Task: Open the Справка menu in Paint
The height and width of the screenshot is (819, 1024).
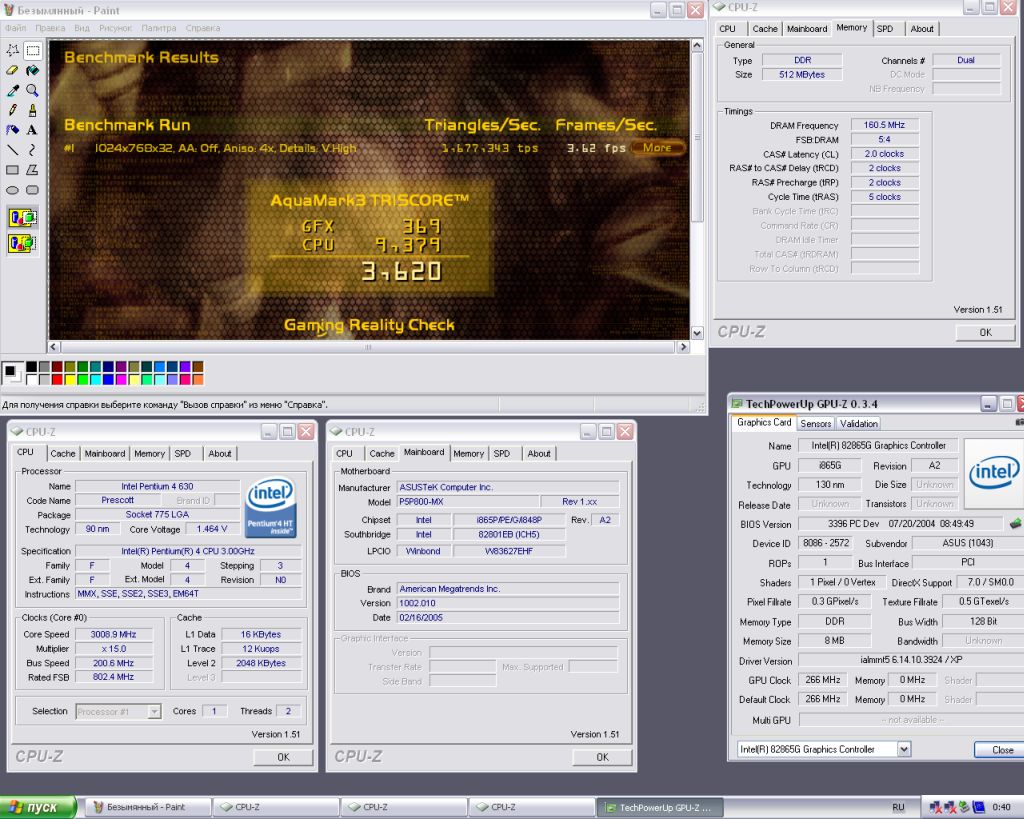Action: click(202, 28)
